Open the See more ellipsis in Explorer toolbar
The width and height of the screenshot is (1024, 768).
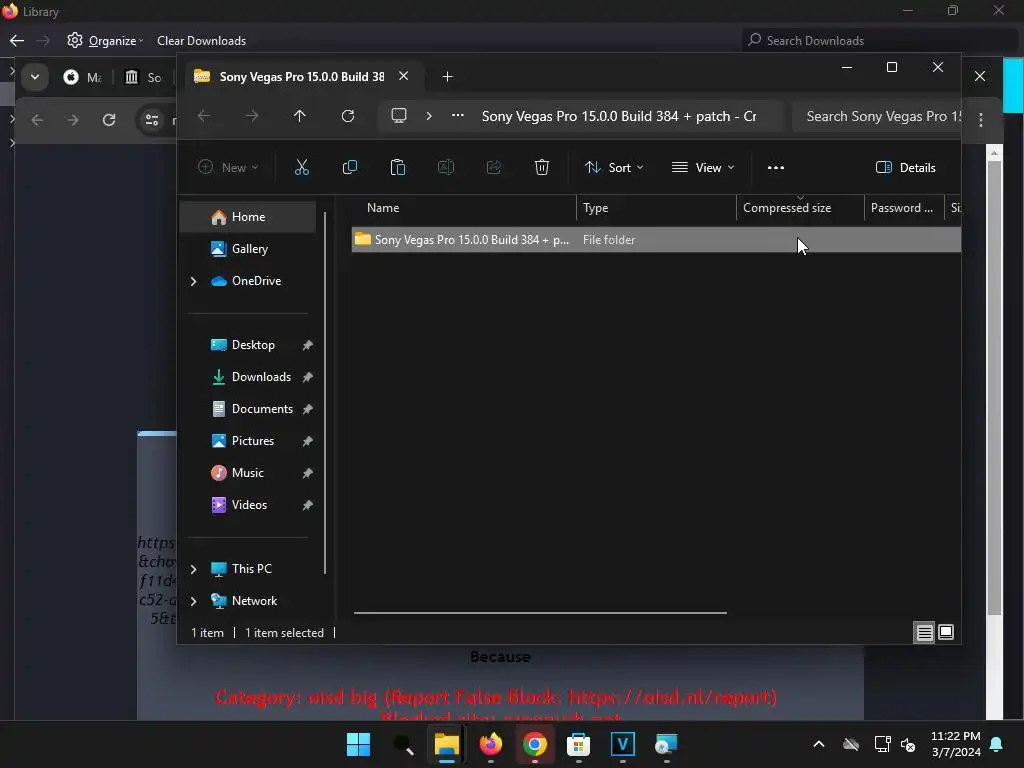point(775,168)
